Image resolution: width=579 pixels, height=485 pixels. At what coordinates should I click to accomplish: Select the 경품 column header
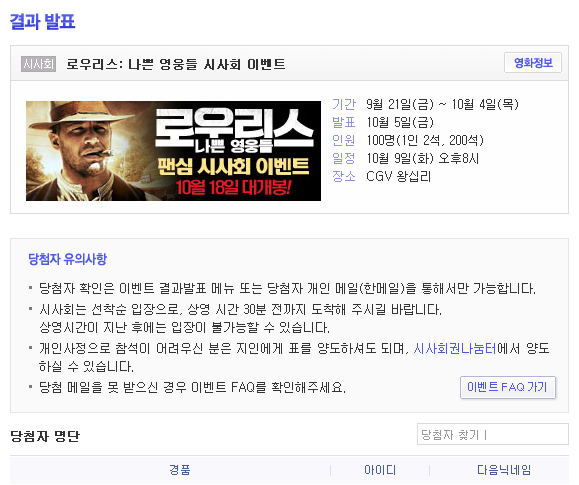click(179, 470)
